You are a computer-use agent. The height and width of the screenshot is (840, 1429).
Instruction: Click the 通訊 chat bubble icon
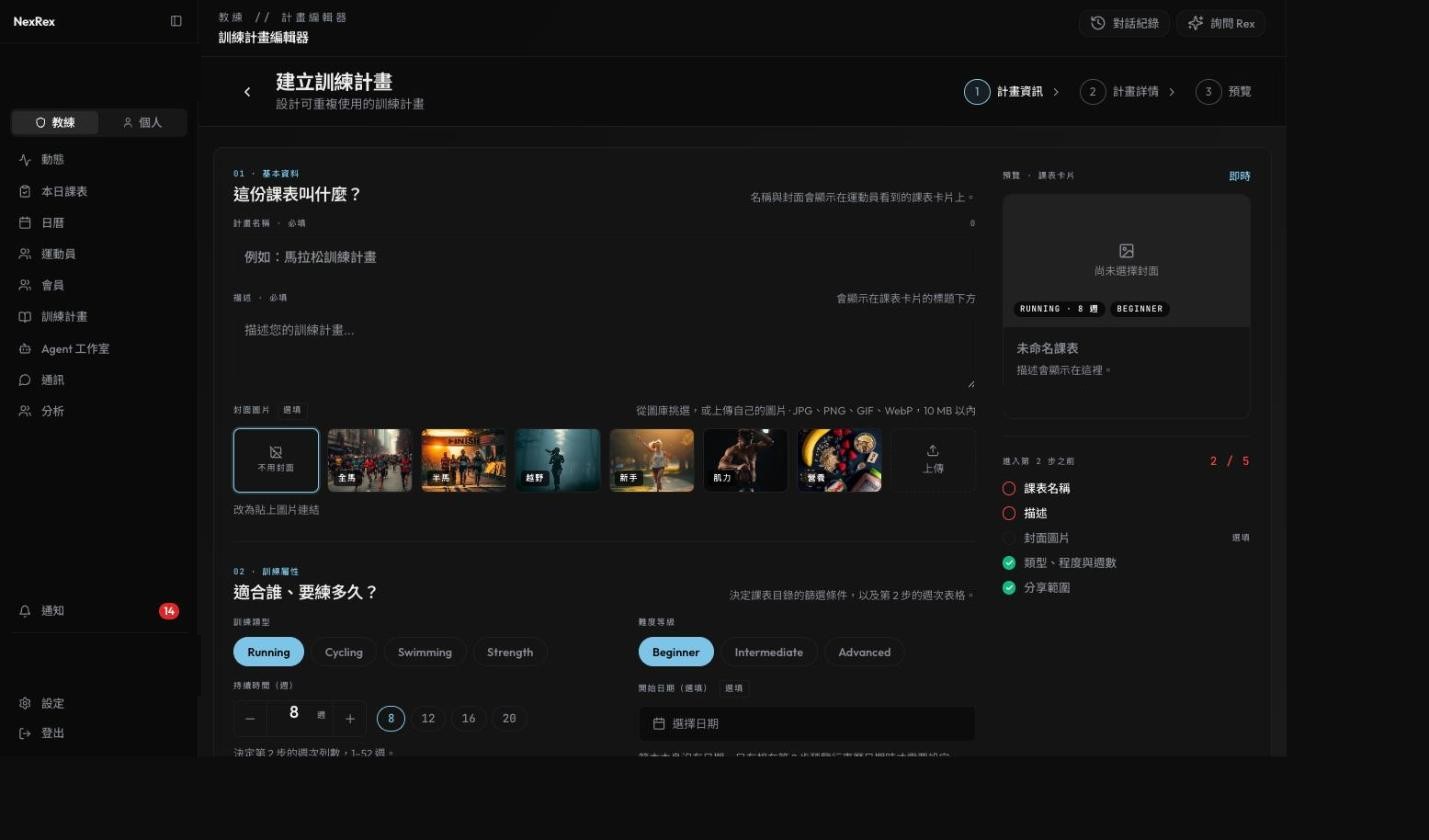25,380
